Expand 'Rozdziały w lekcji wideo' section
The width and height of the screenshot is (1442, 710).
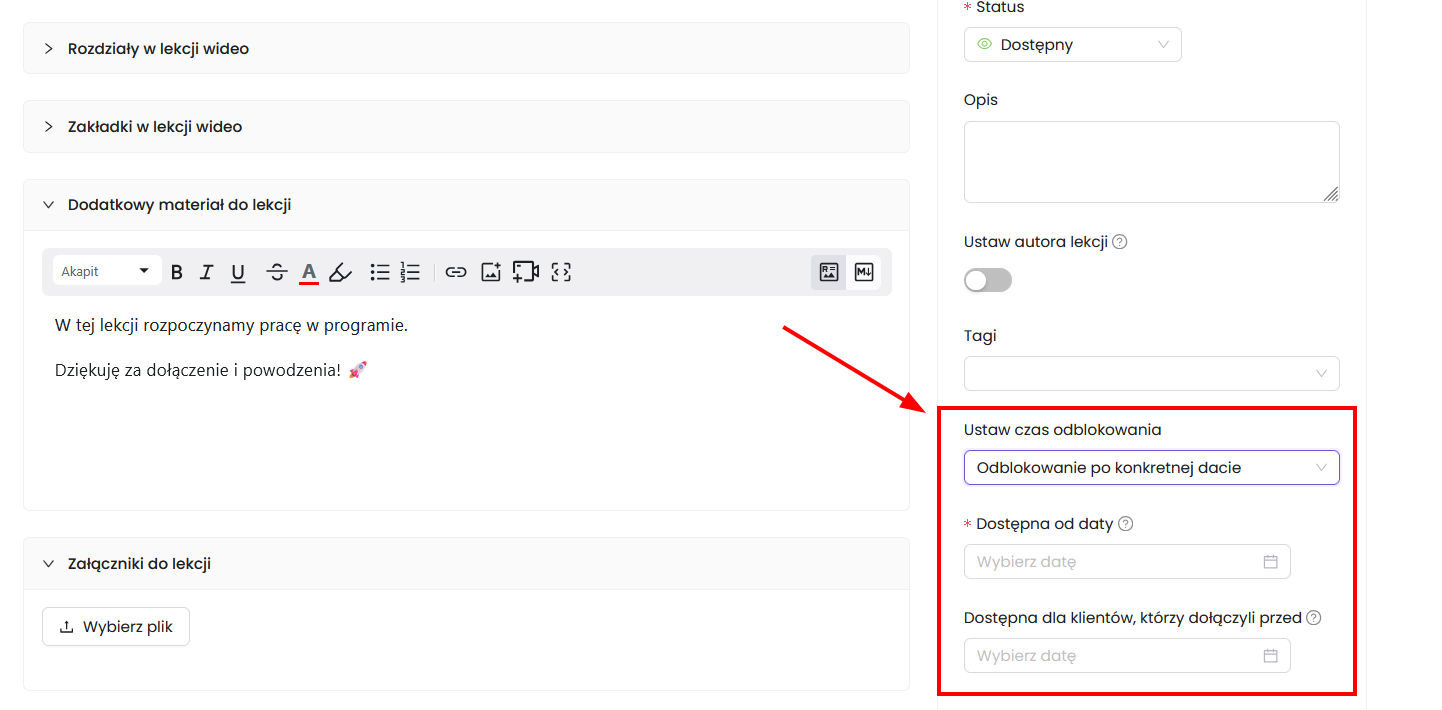click(x=158, y=48)
